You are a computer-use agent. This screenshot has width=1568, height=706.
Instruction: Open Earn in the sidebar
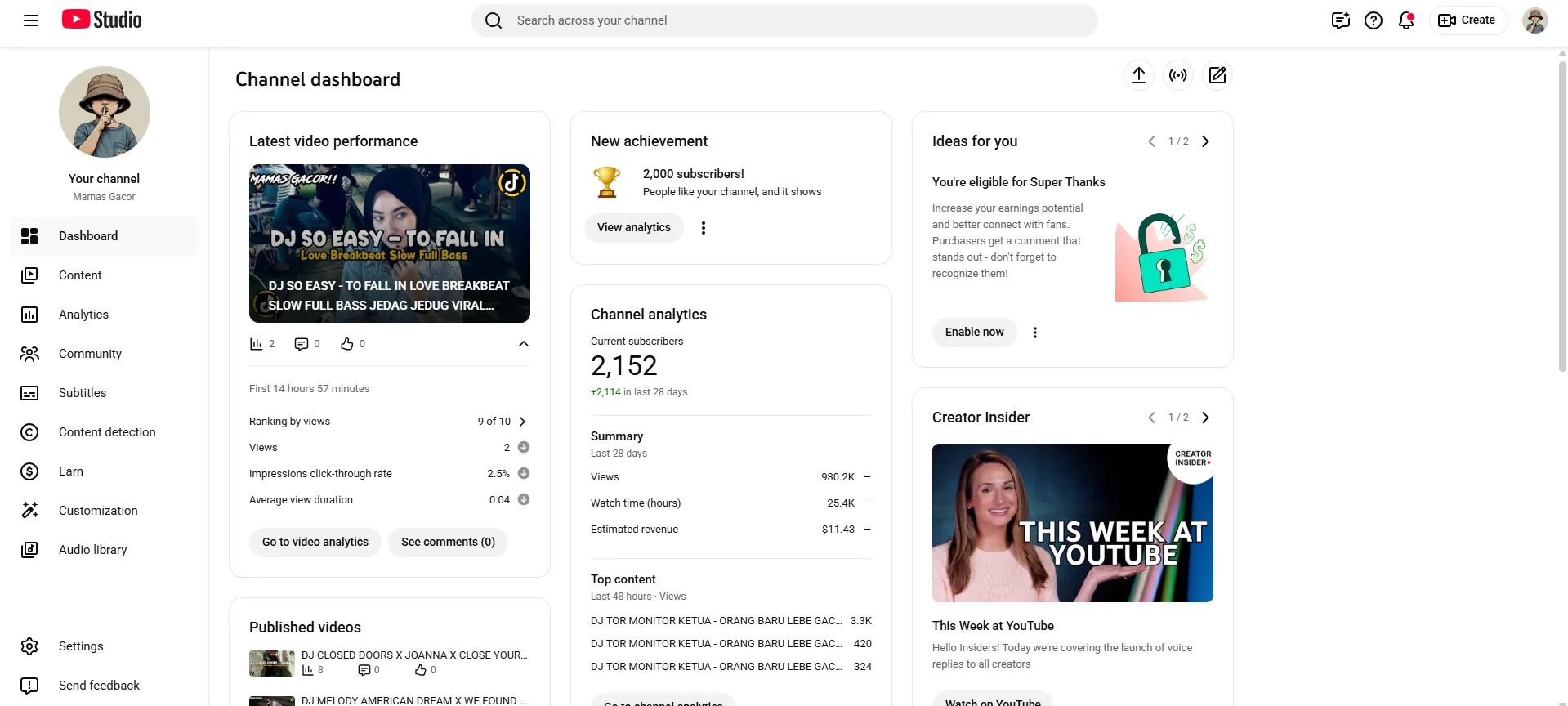coord(105,471)
